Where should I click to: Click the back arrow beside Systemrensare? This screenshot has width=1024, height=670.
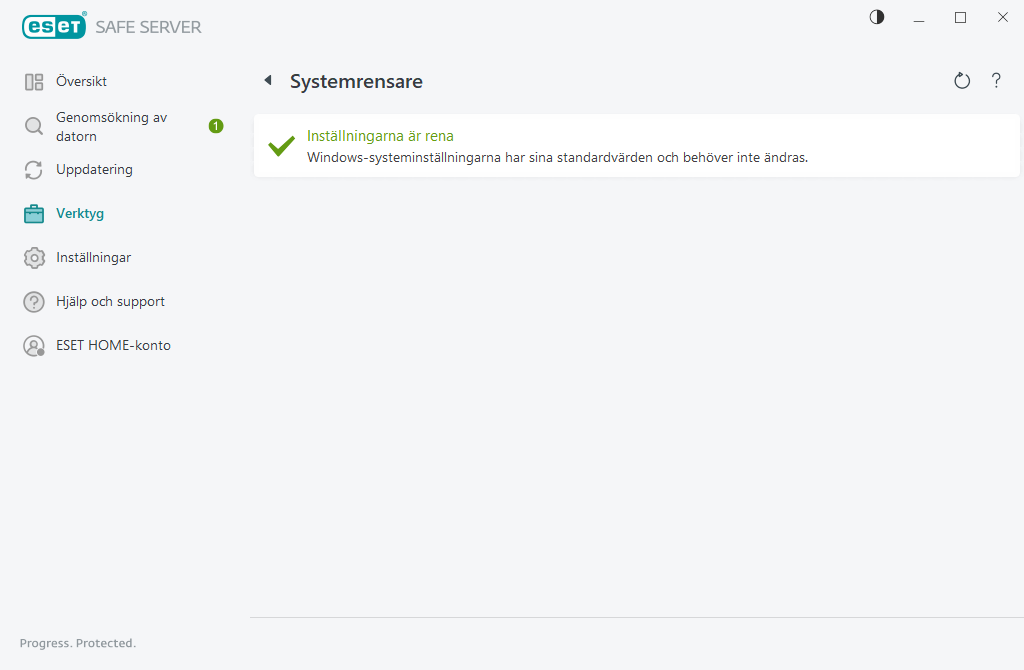point(267,80)
